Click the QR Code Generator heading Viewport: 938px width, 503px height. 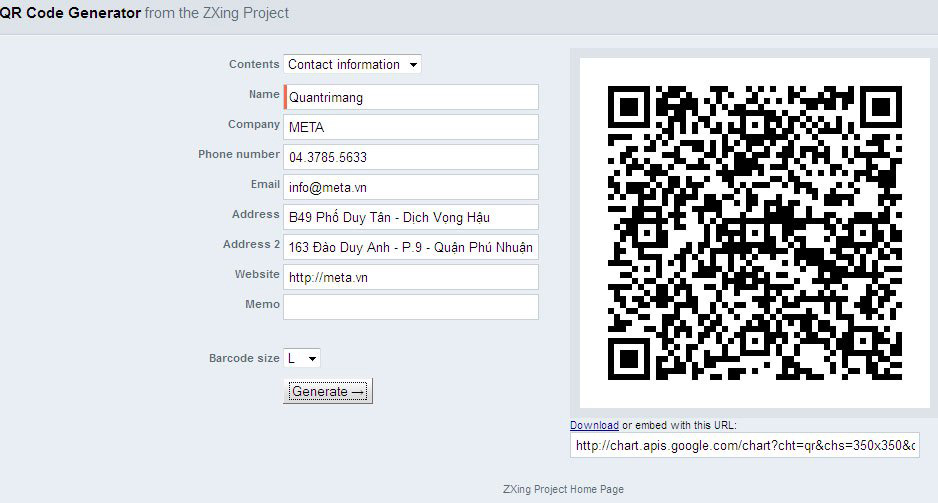click(70, 13)
